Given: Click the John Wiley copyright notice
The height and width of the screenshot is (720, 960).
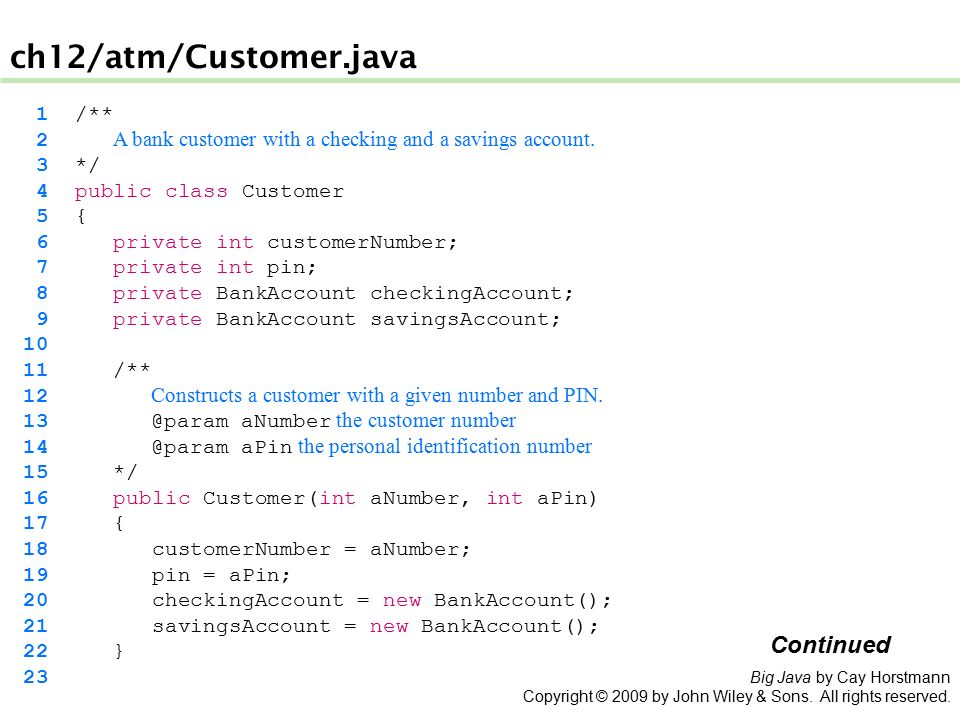Looking at the screenshot, I should point(737,697).
